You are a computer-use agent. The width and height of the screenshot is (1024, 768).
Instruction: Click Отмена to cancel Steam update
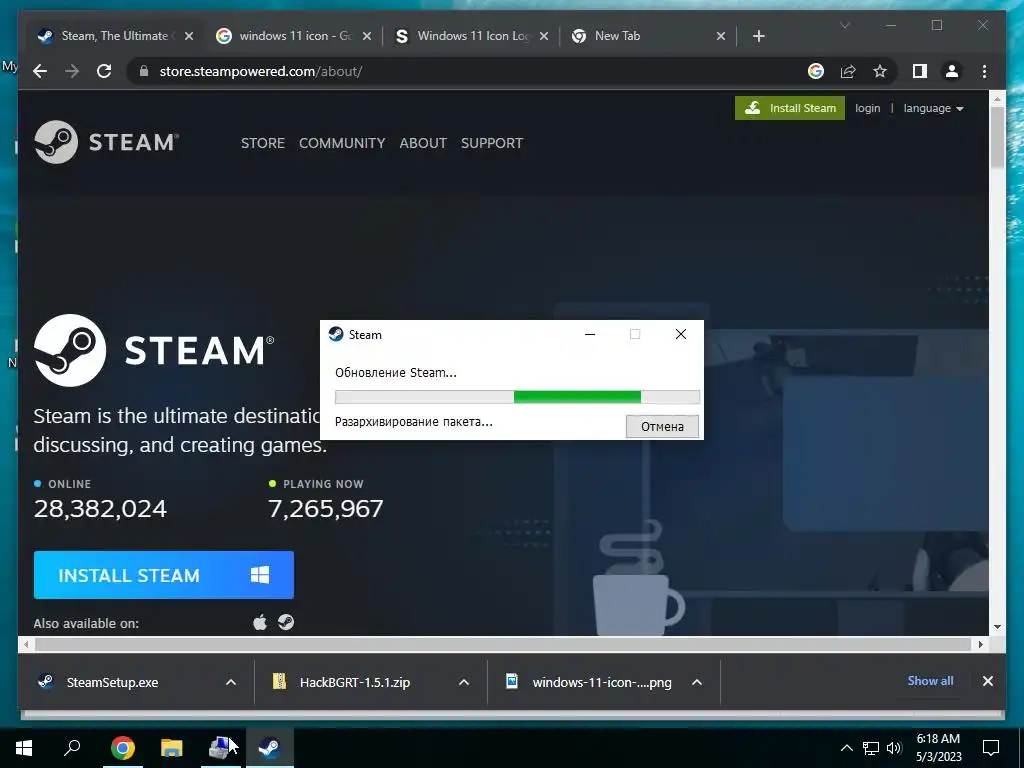[662, 426]
